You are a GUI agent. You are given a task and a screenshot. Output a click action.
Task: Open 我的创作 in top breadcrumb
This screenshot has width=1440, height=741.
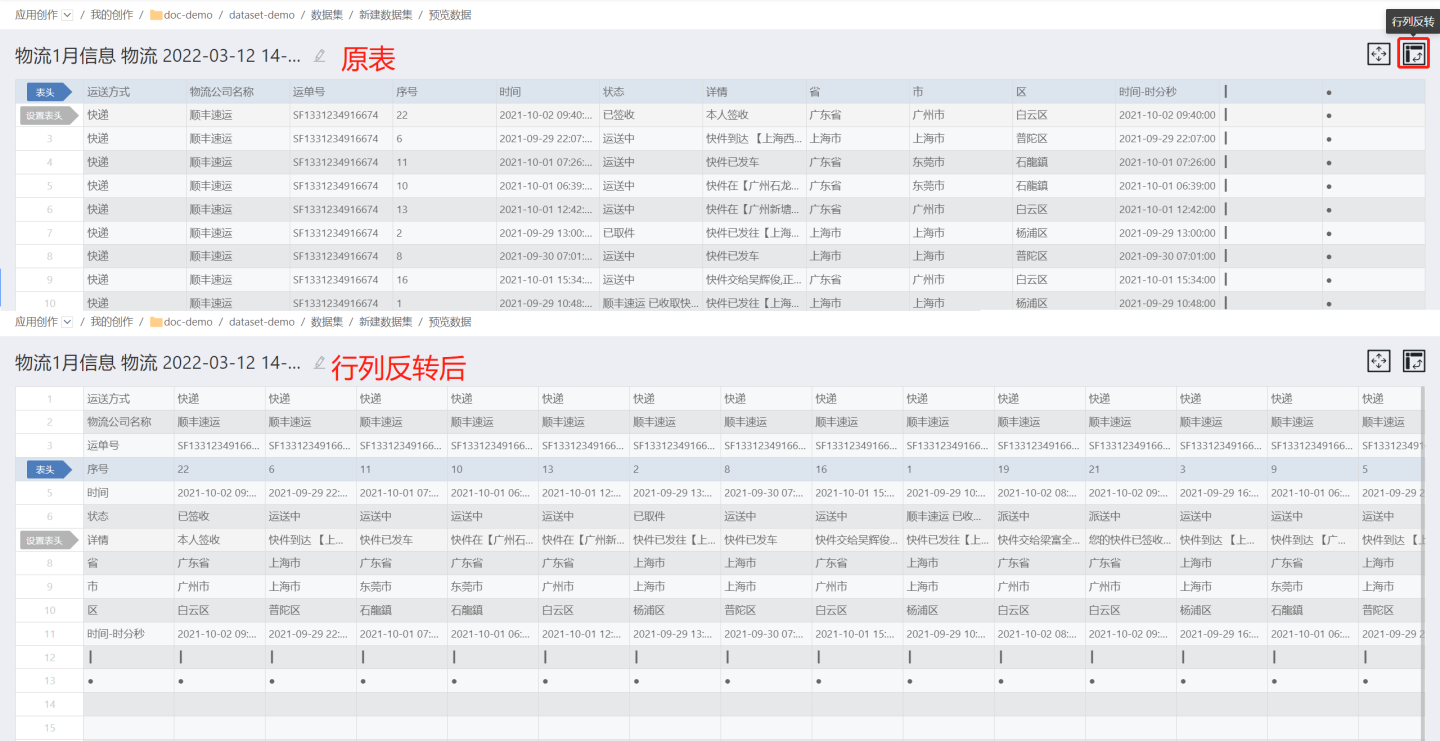point(111,15)
